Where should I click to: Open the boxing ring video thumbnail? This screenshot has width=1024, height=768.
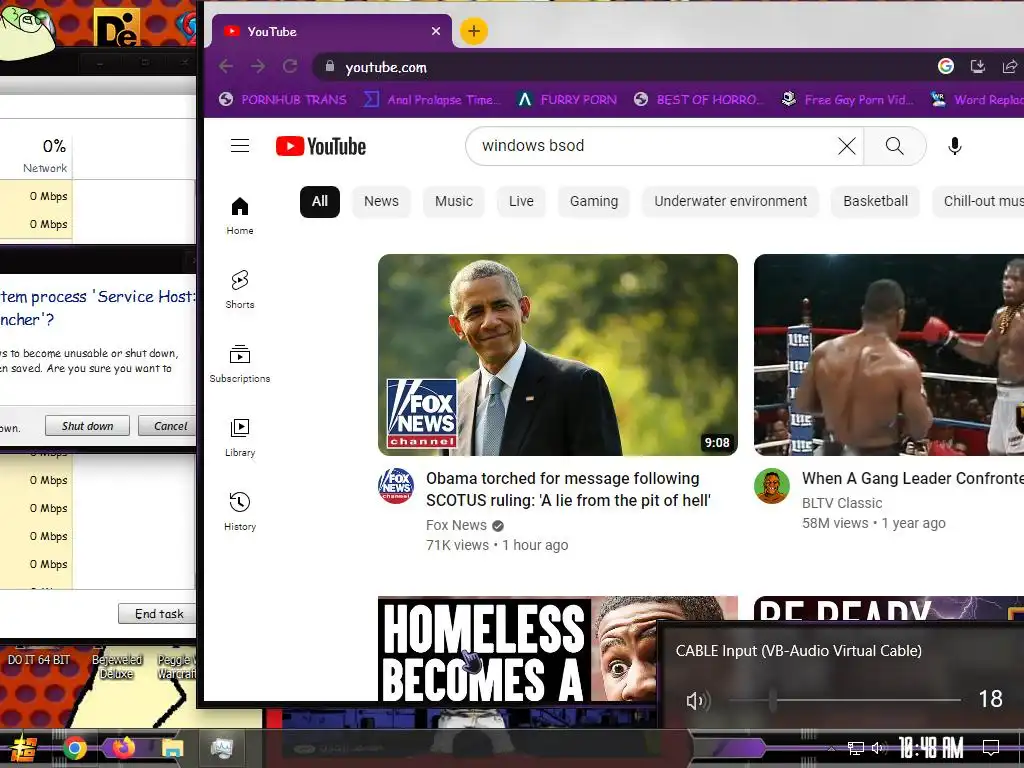pyautogui.click(x=889, y=355)
